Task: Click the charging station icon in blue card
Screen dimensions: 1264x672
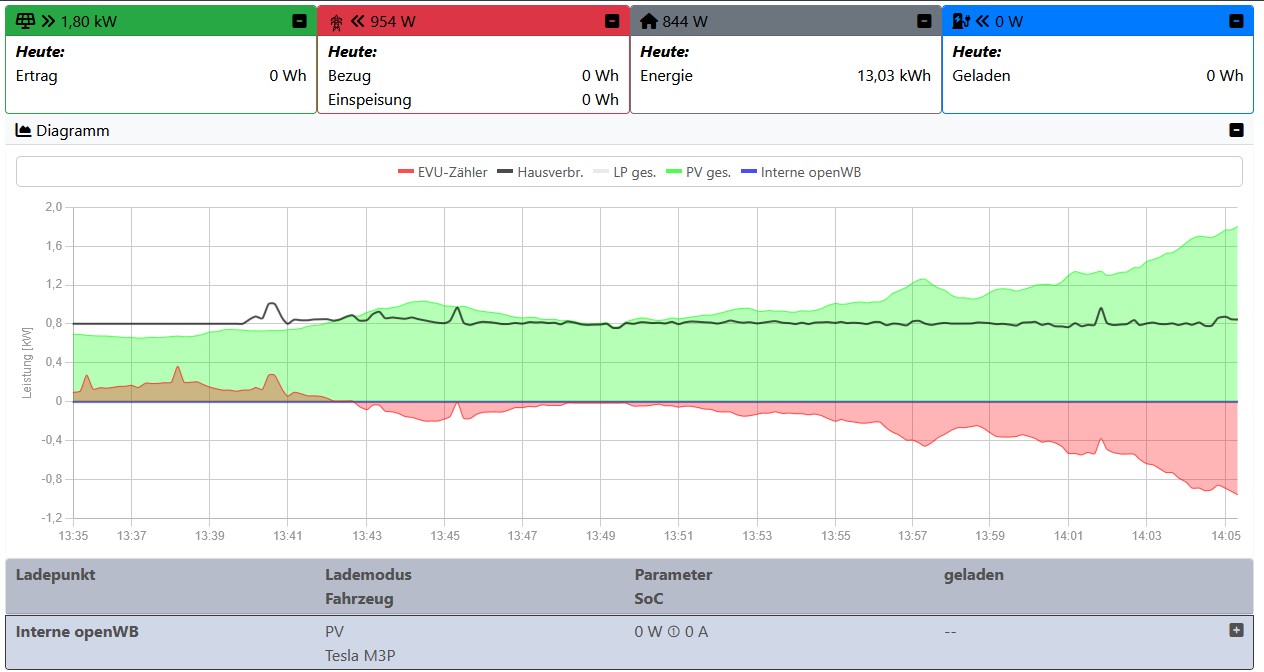Action: (x=961, y=21)
